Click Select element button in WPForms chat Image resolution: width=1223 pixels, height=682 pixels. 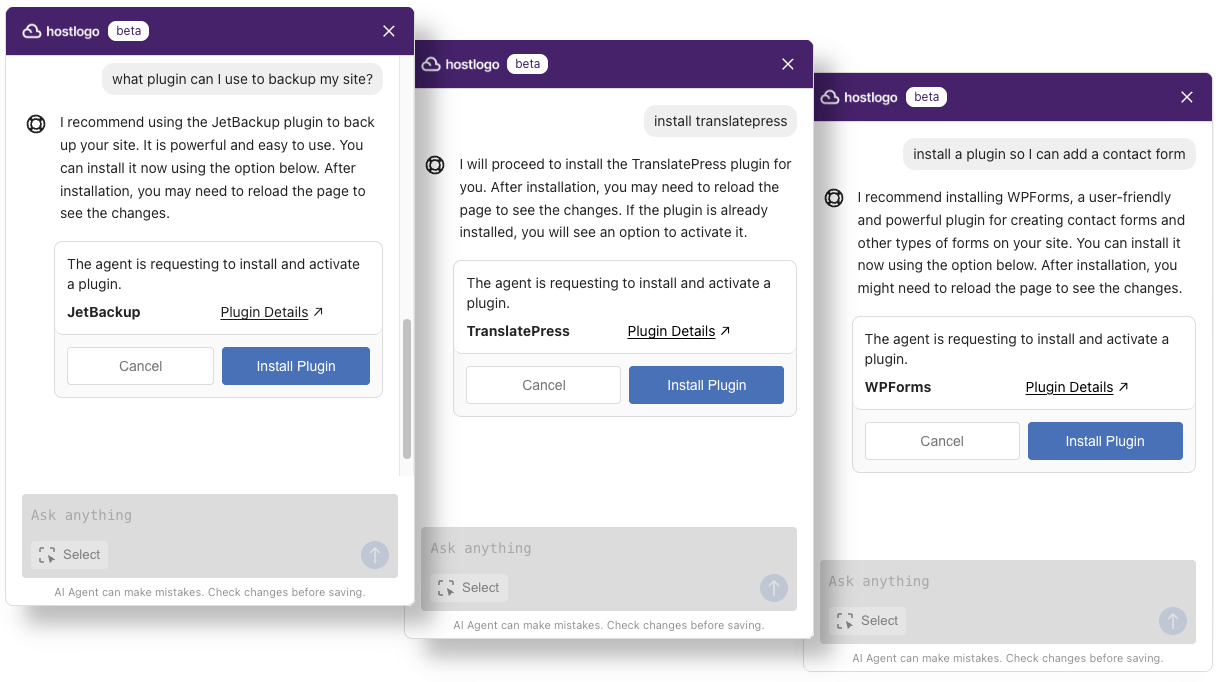click(868, 621)
